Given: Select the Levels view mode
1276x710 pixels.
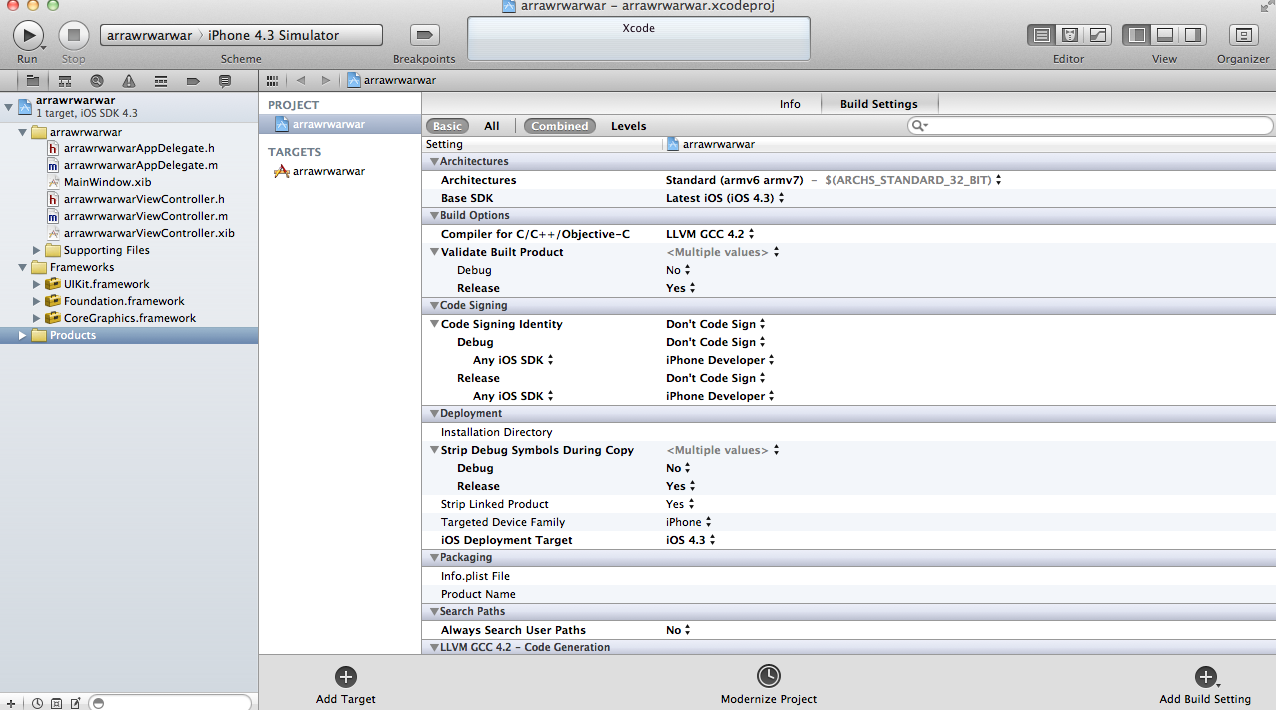Looking at the screenshot, I should 629,126.
